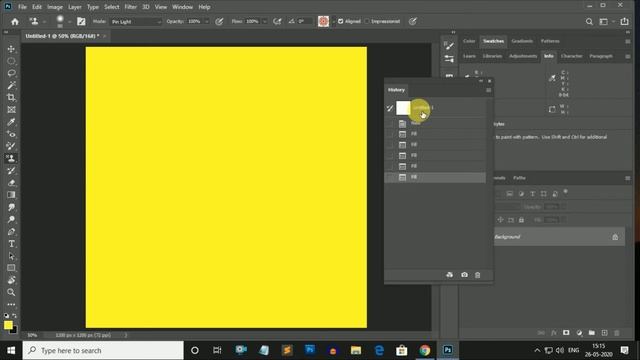Open the brush preset picker arrow
Image resolution: width=640 pixels, height=360 pixels.
pyautogui.click(x=69, y=22)
